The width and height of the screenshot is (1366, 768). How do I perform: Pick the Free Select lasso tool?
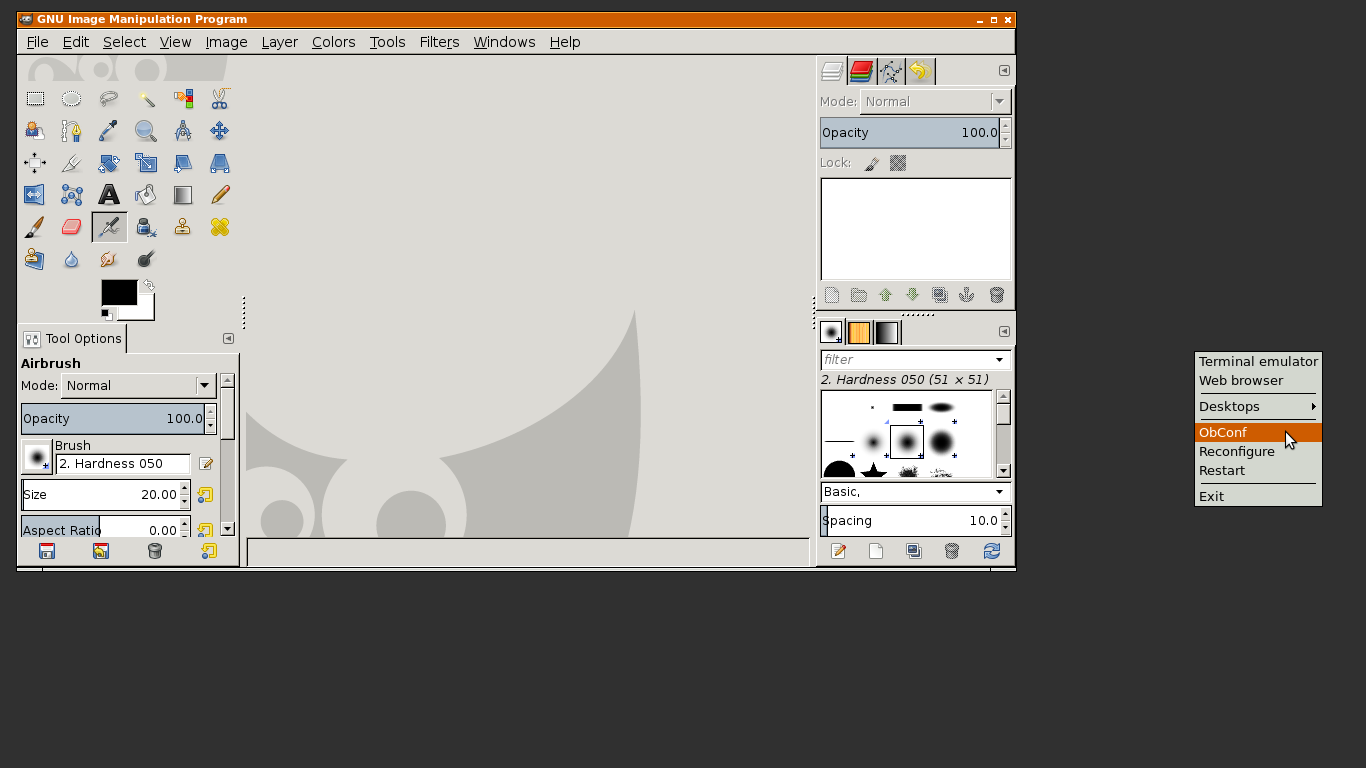(x=109, y=98)
